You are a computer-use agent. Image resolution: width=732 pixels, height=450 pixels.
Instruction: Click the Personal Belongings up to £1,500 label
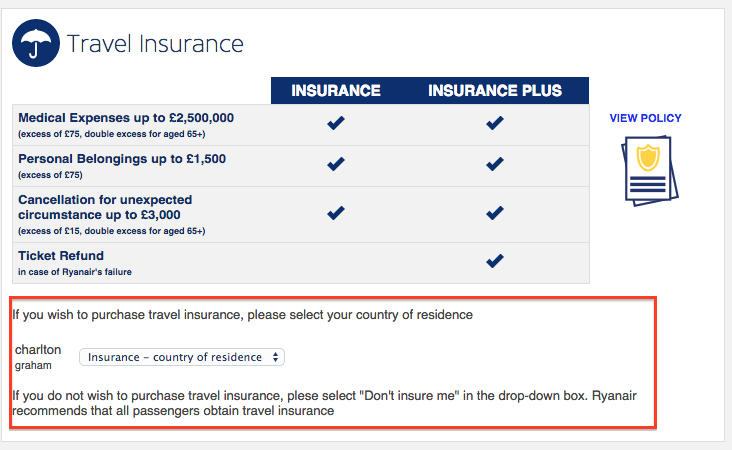pos(122,159)
